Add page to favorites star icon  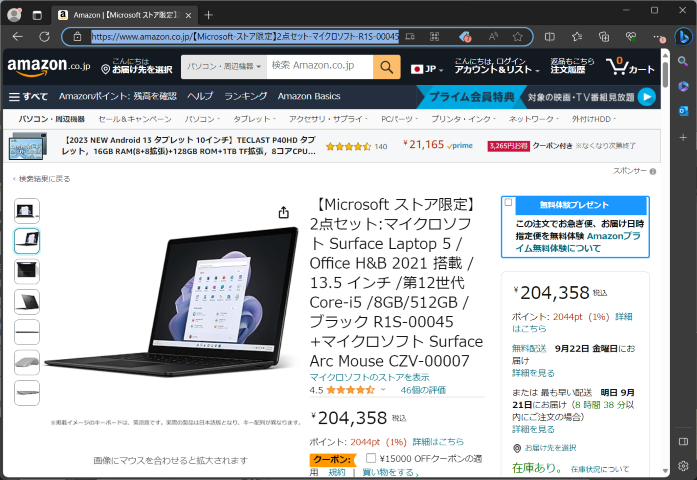(x=517, y=36)
